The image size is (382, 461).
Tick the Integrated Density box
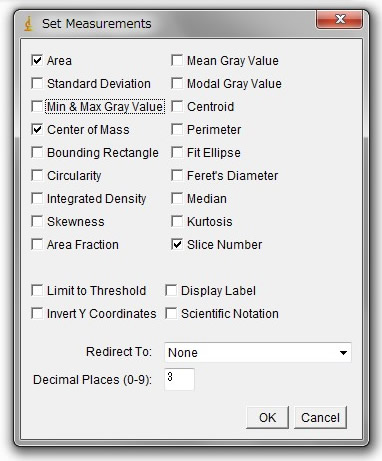(37, 198)
